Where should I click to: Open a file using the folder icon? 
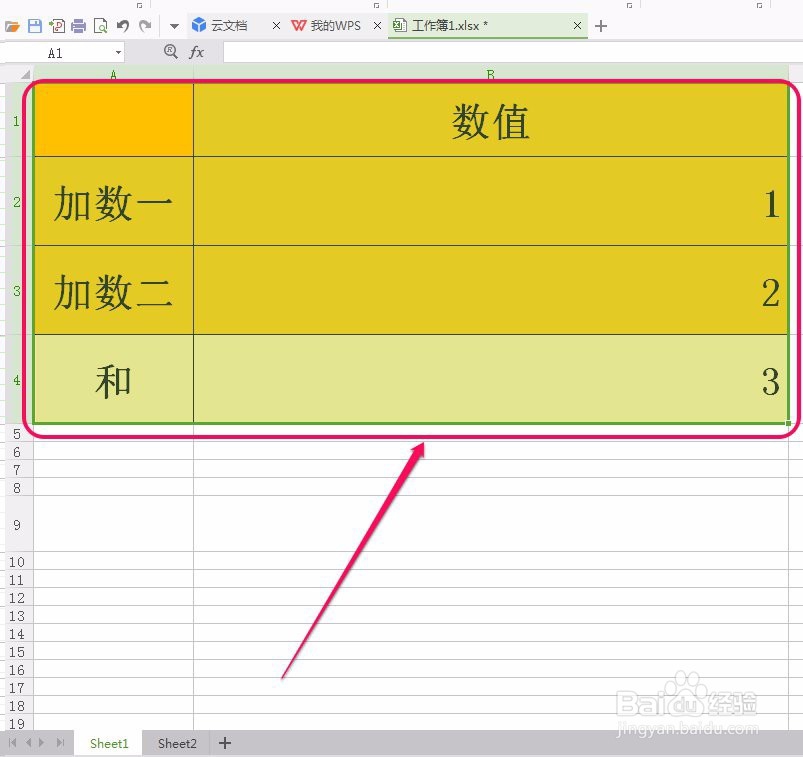(11, 25)
